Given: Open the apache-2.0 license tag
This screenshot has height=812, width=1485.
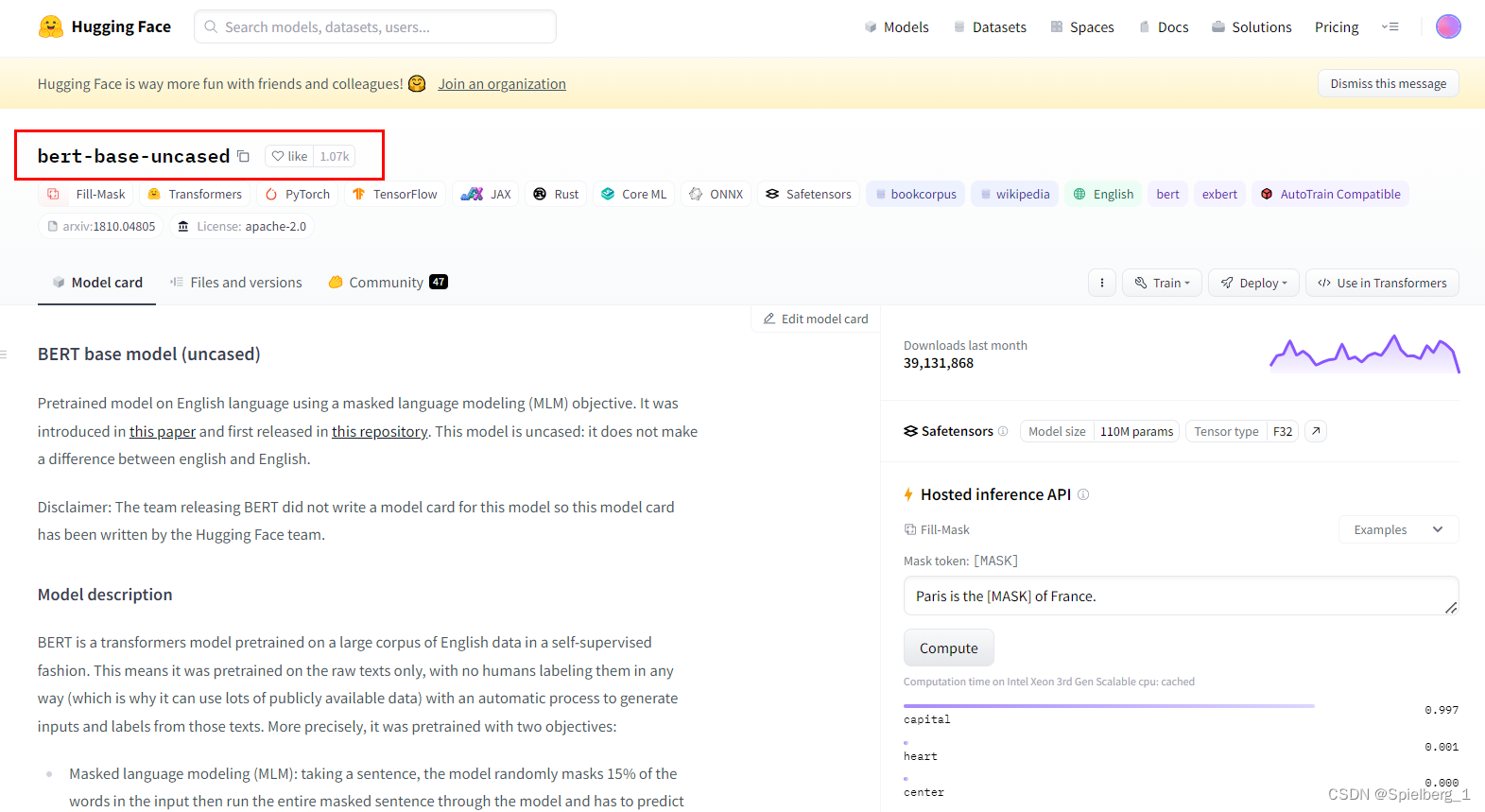Looking at the screenshot, I should pyautogui.click(x=242, y=226).
